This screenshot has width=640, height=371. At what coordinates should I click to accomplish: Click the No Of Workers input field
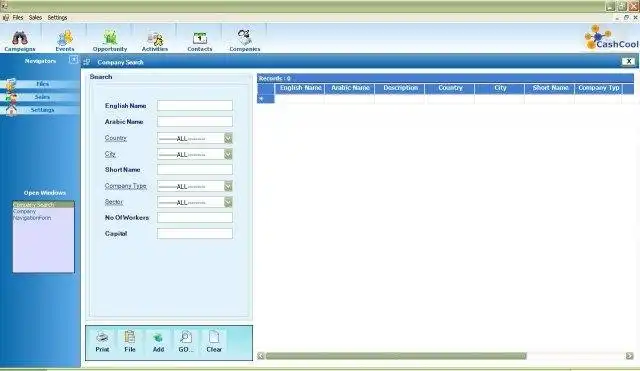[x=195, y=218]
